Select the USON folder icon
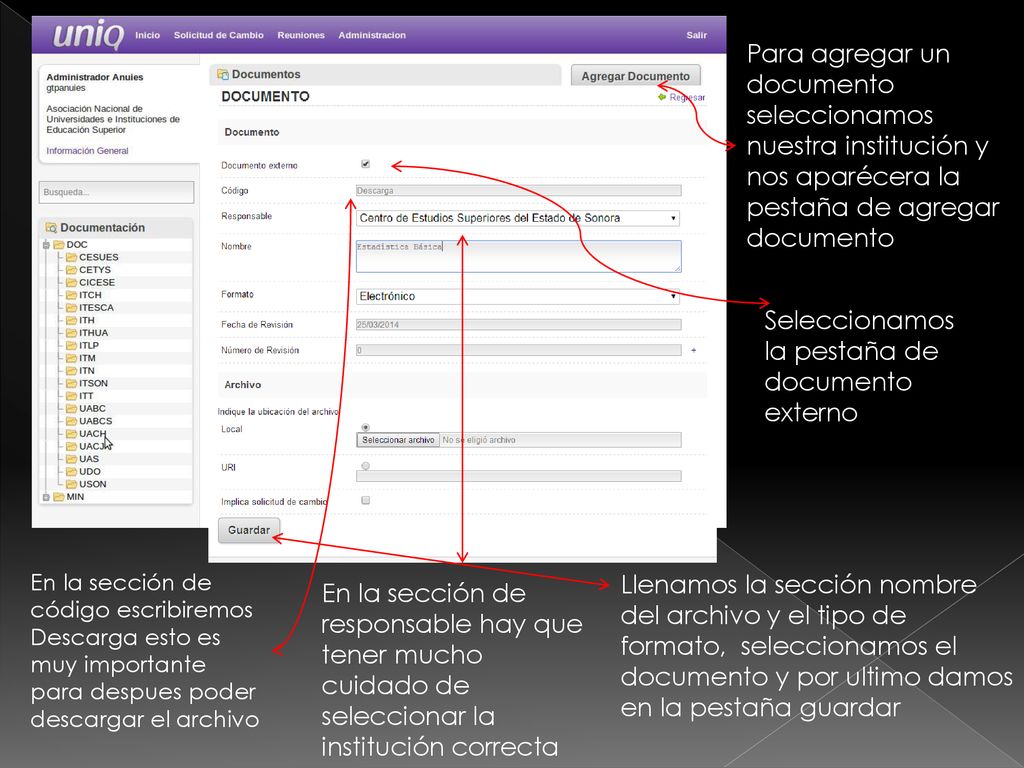This screenshot has width=1024, height=768. 71,485
